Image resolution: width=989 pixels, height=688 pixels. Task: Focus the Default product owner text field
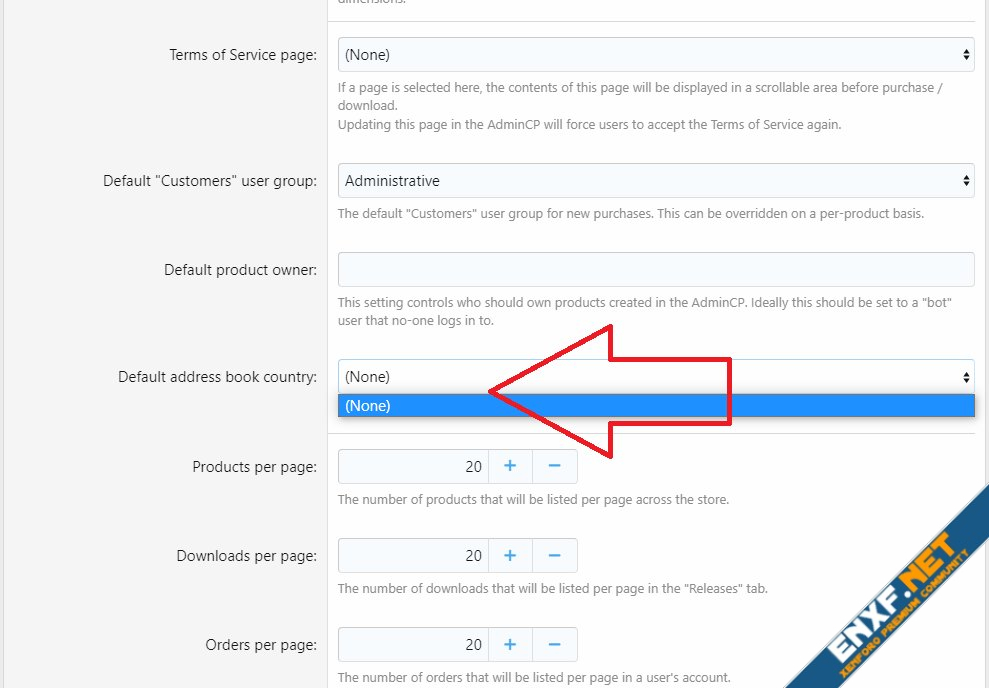click(x=655, y=270)
